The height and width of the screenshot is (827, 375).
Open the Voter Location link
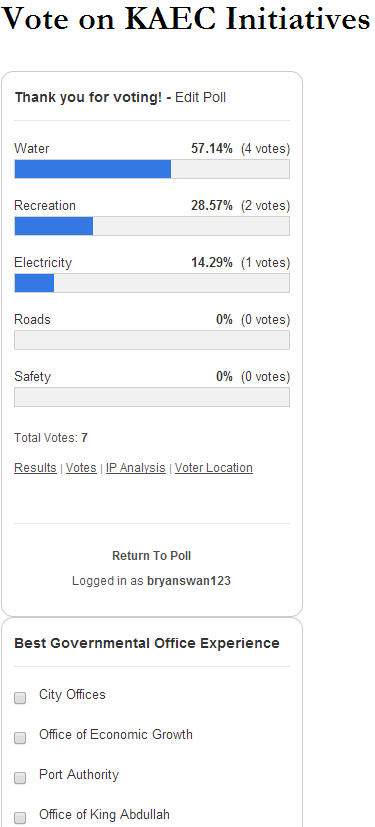(214, 468)
